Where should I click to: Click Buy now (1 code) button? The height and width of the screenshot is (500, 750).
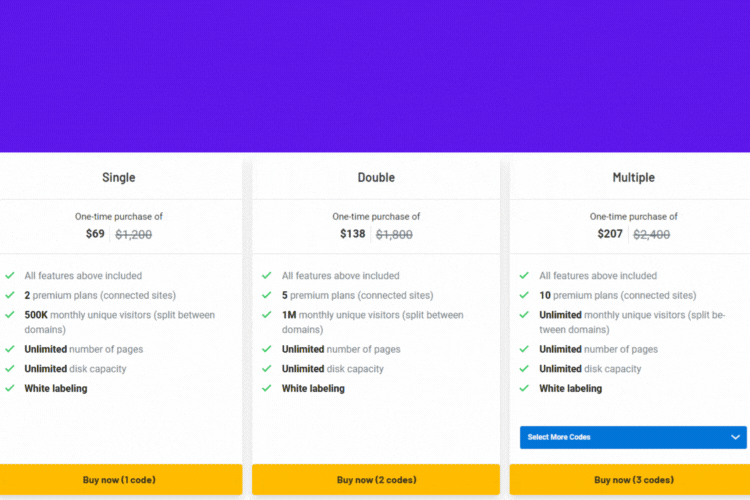click(x=121, y=479)
